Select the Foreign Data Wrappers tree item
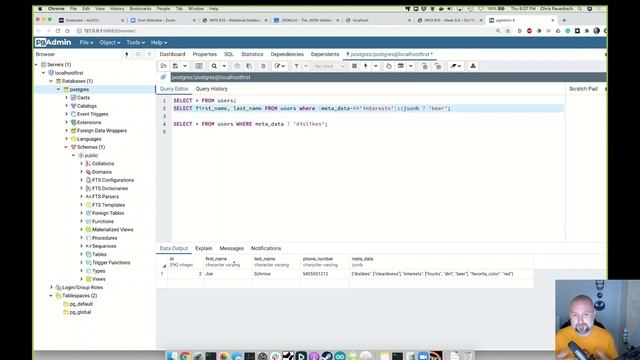The image size is (640, 360). click(x=102, y=131)
